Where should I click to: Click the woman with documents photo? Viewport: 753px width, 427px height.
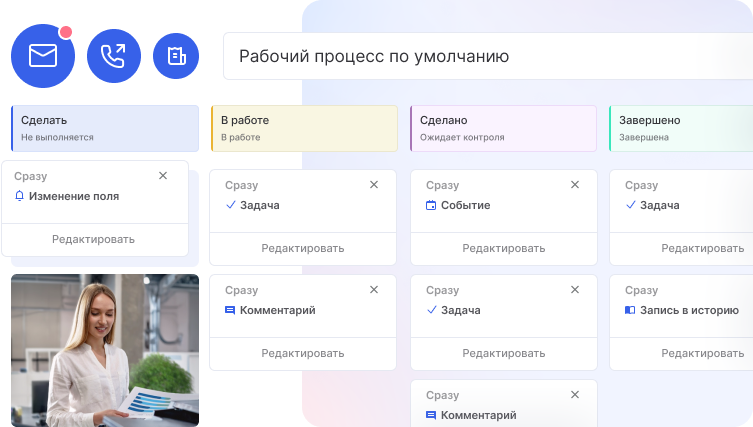(x=105, y=350)
